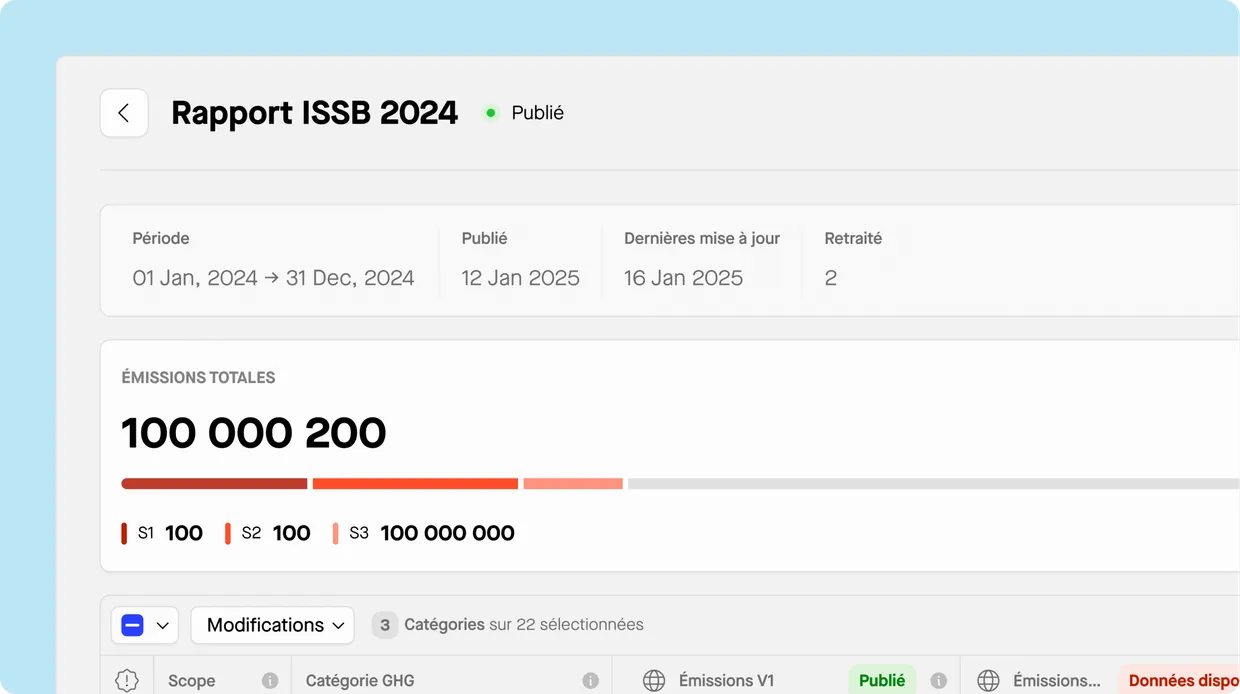Click the light salmon S3 bar segment
Image resolution: width=1240 pixels, height=694 pixels.
point(573,484)
